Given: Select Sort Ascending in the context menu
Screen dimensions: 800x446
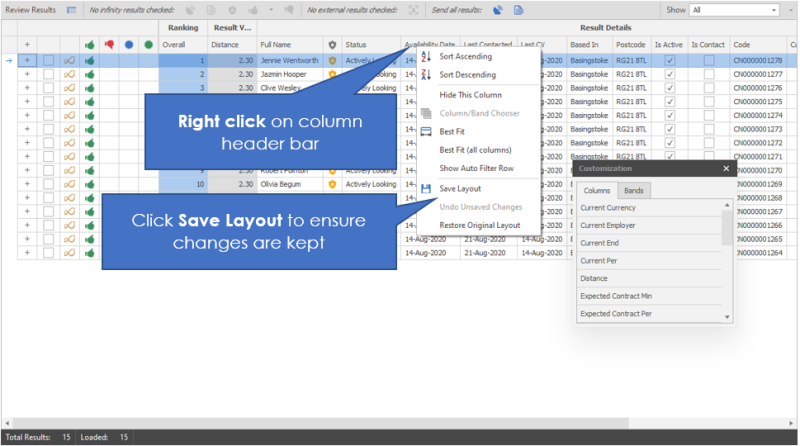Looking at the screenshot, I should pos(465,57).
